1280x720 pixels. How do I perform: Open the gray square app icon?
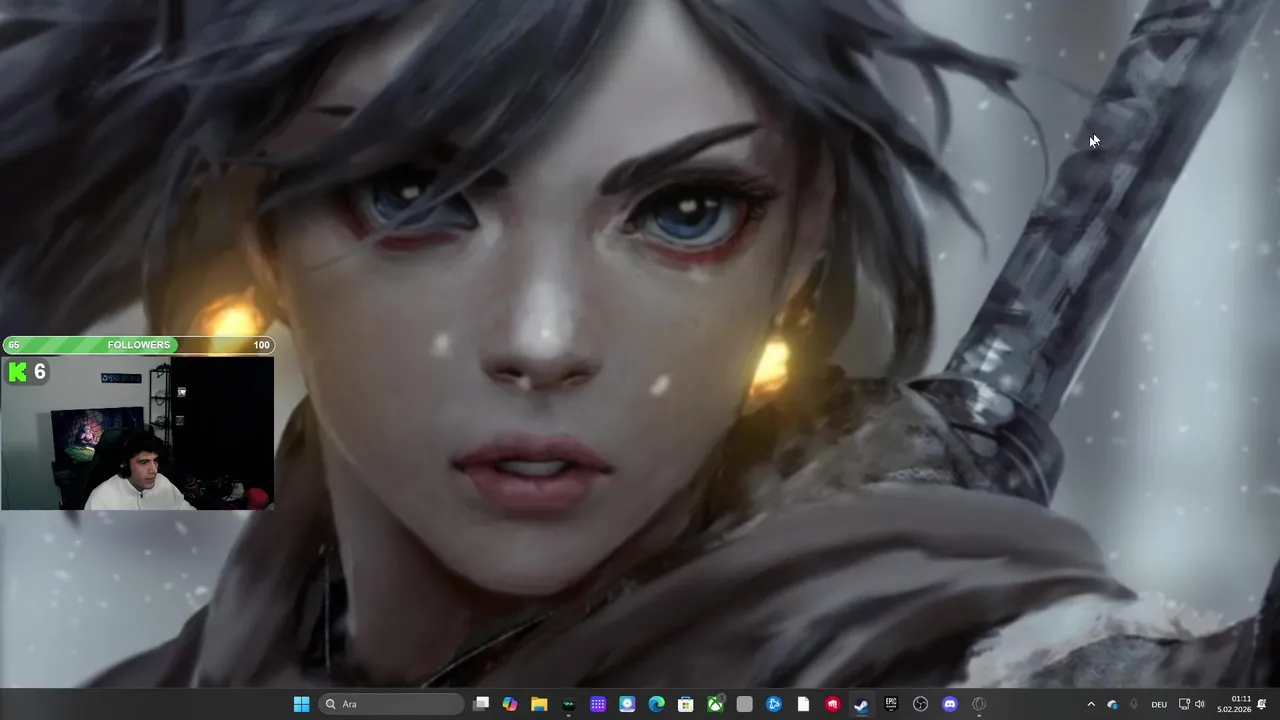(x=744, y=704)
